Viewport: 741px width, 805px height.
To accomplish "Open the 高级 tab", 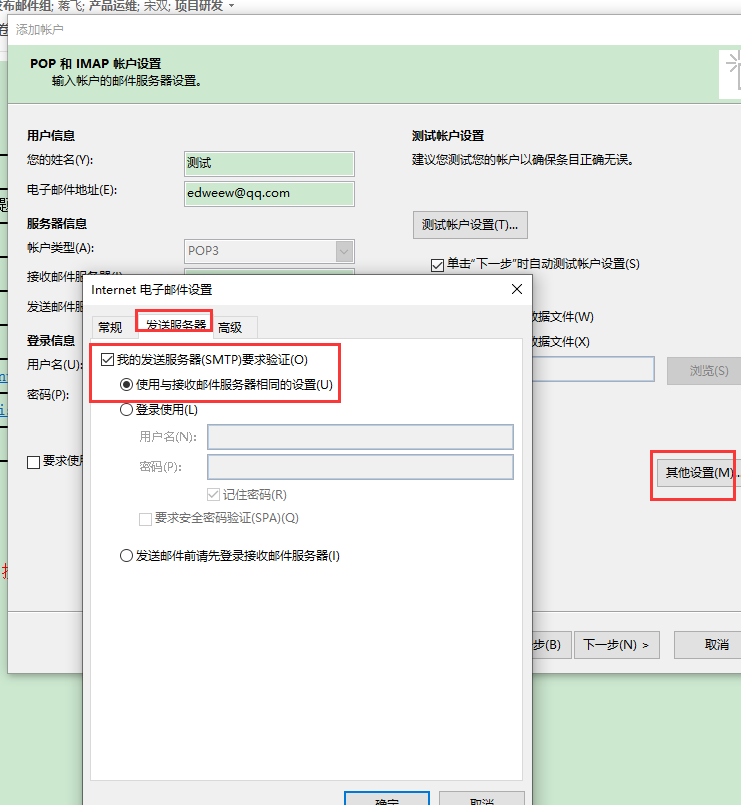I will tap(230, 328).
